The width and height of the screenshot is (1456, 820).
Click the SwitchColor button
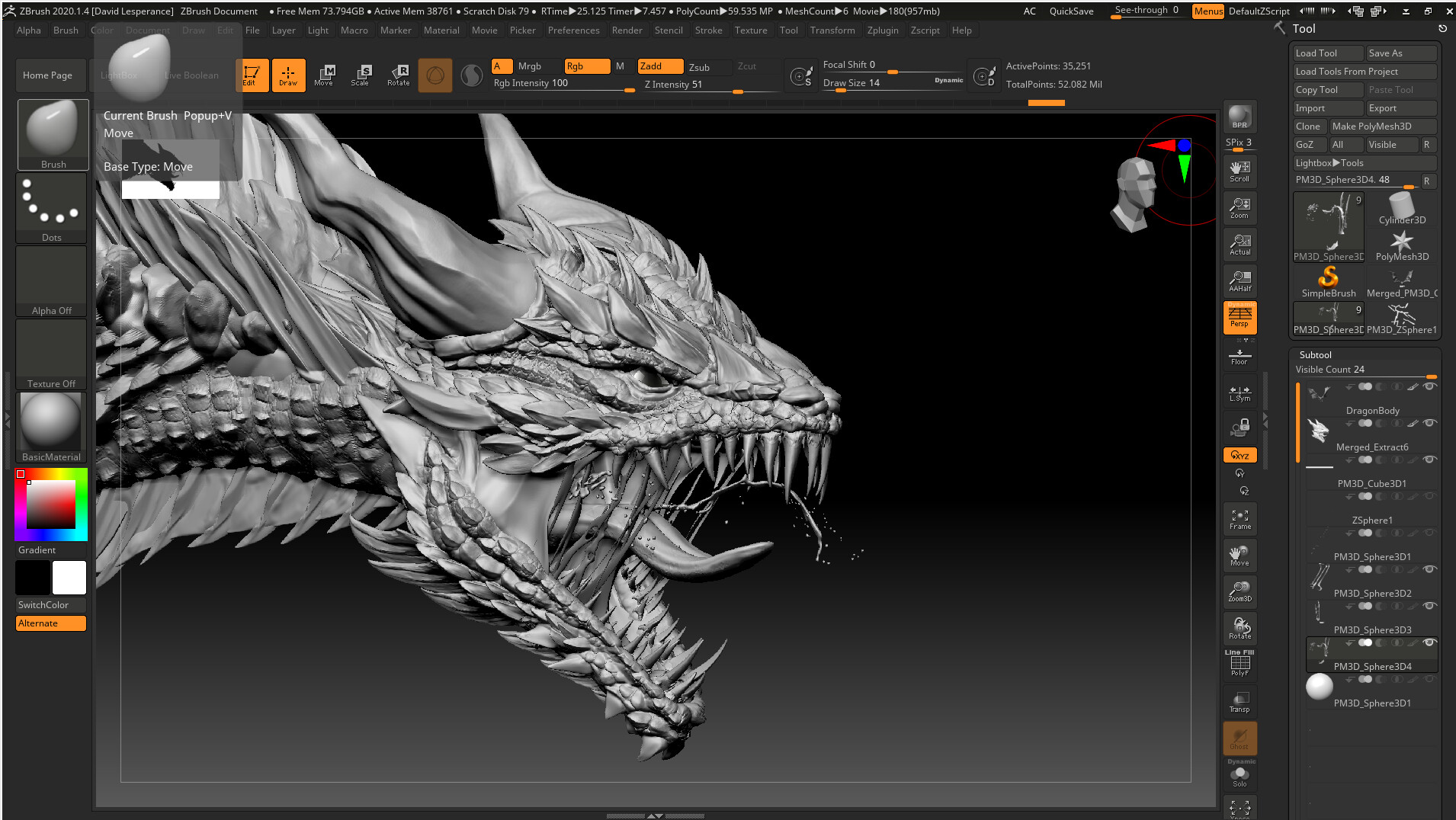point(51,605)
